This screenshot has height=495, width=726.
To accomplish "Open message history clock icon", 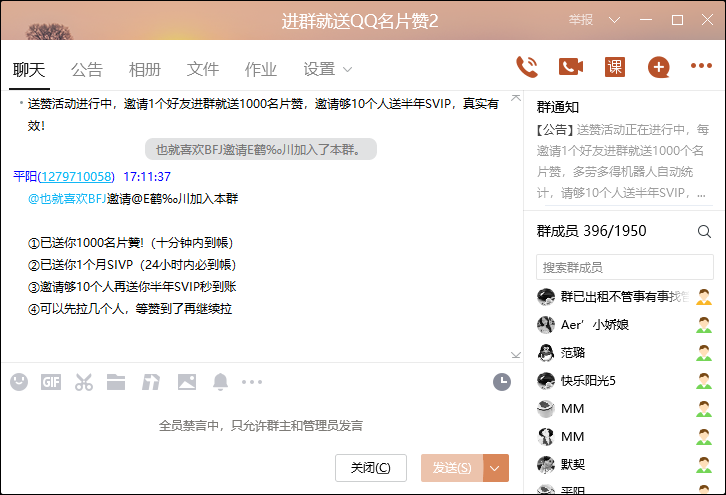I will (502, 382).
